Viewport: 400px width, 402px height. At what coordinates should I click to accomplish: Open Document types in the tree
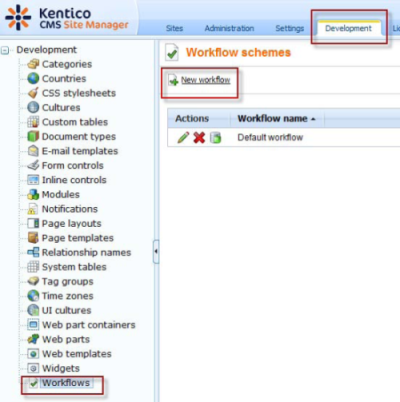coord(79,137)
